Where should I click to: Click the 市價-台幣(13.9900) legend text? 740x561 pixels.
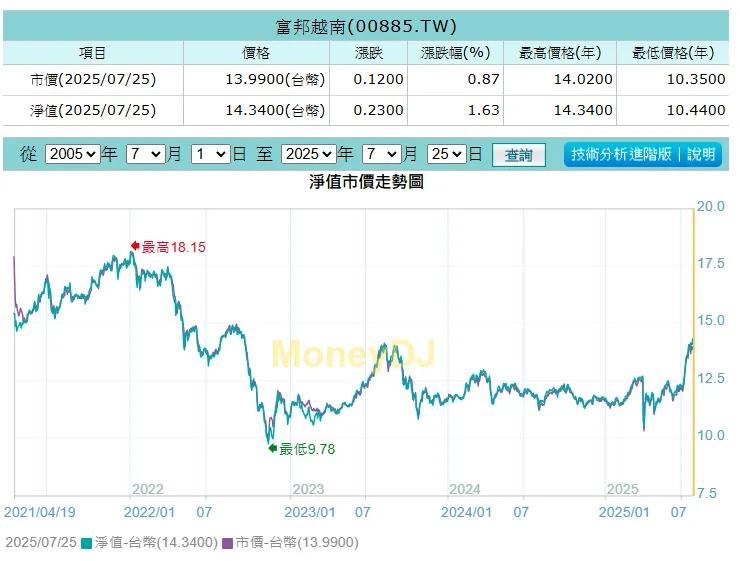(297, 543)
